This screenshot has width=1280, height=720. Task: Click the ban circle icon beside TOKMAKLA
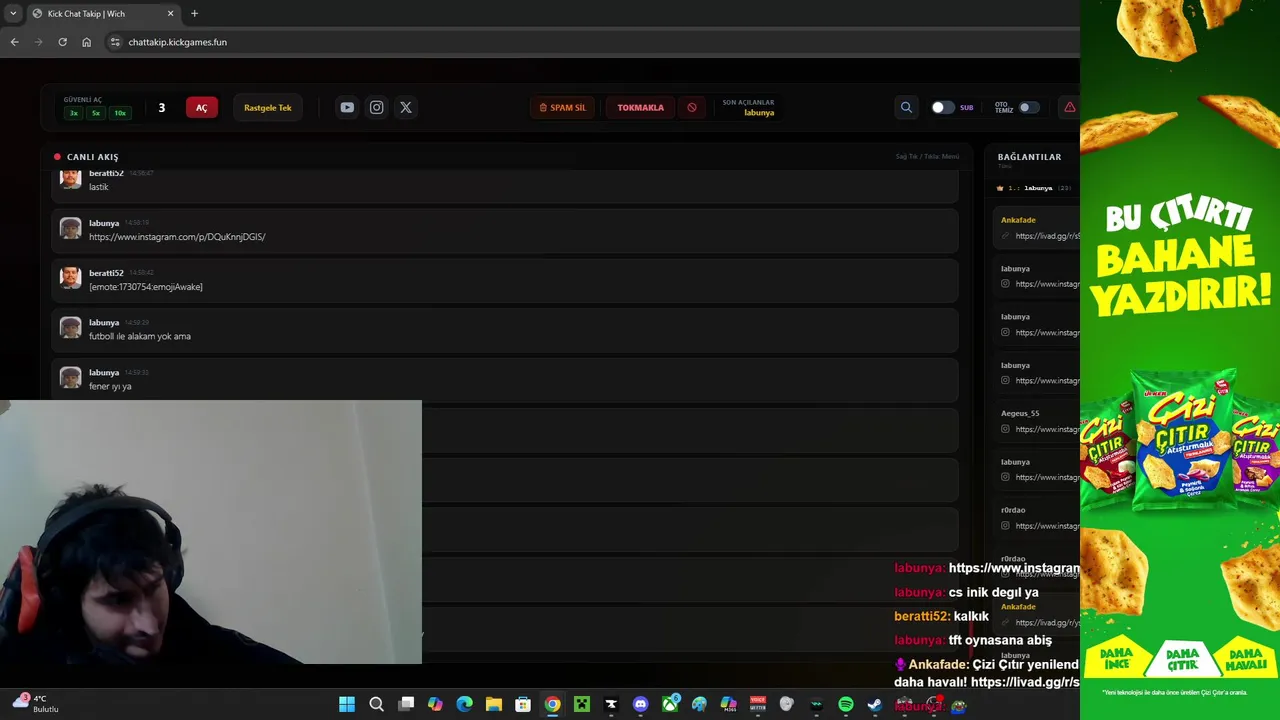[691, 107]
